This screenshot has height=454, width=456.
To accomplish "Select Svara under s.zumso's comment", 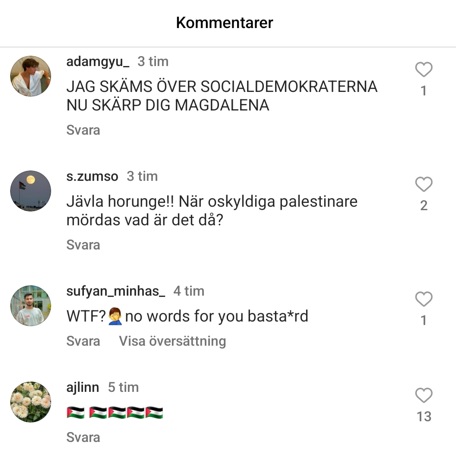I will [83, 245].
